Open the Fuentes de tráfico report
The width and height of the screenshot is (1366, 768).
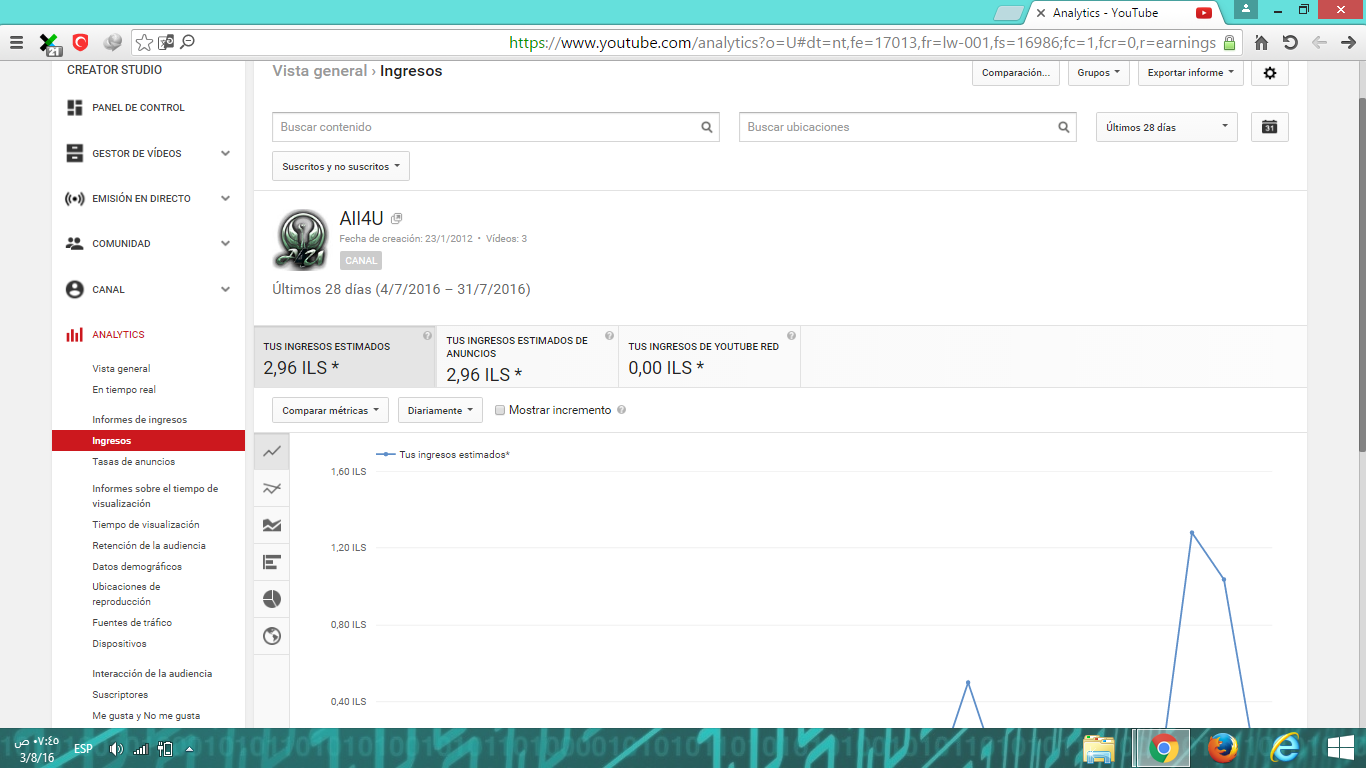point(132,623)
